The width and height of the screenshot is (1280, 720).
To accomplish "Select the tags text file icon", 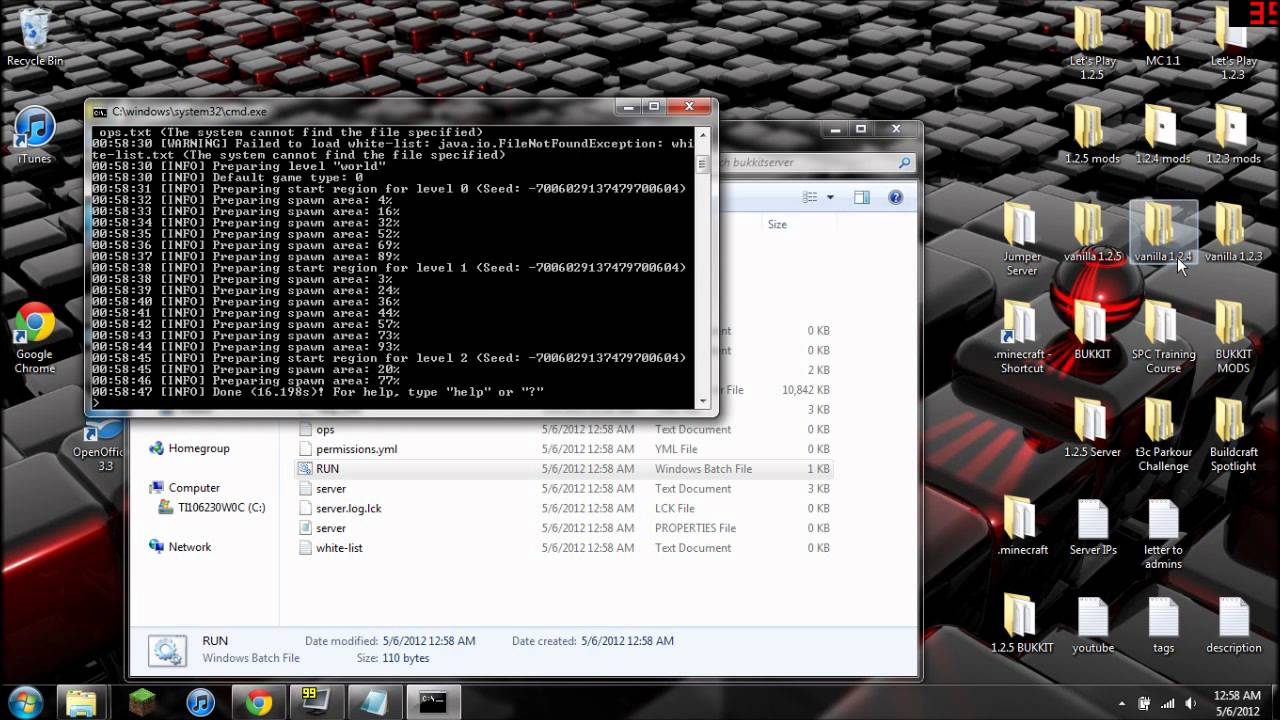I will click(x=1162, y=624).
